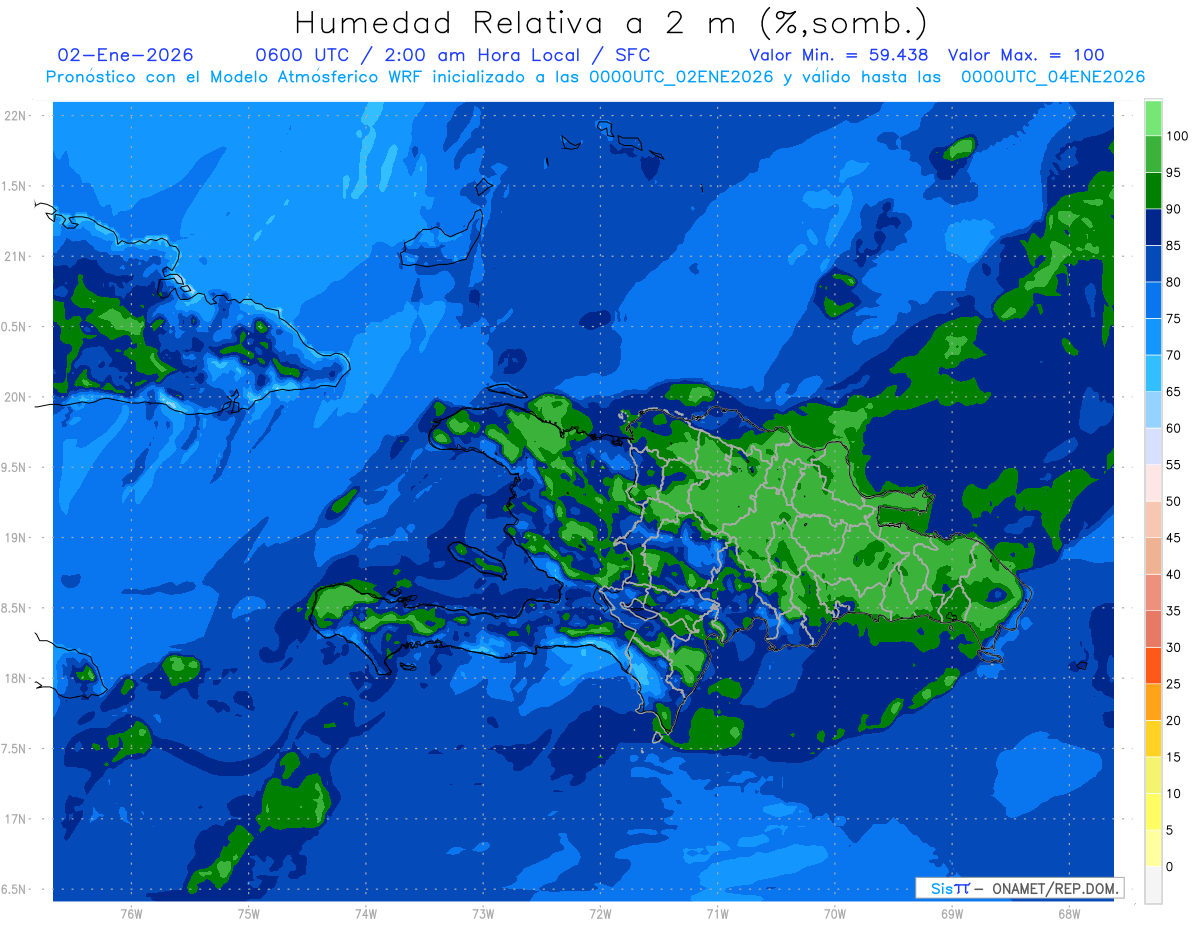Select the light blue swatch between 60 and 65
The height and width of the screenshot is (927, 1200).
(x=1153, y=409)
